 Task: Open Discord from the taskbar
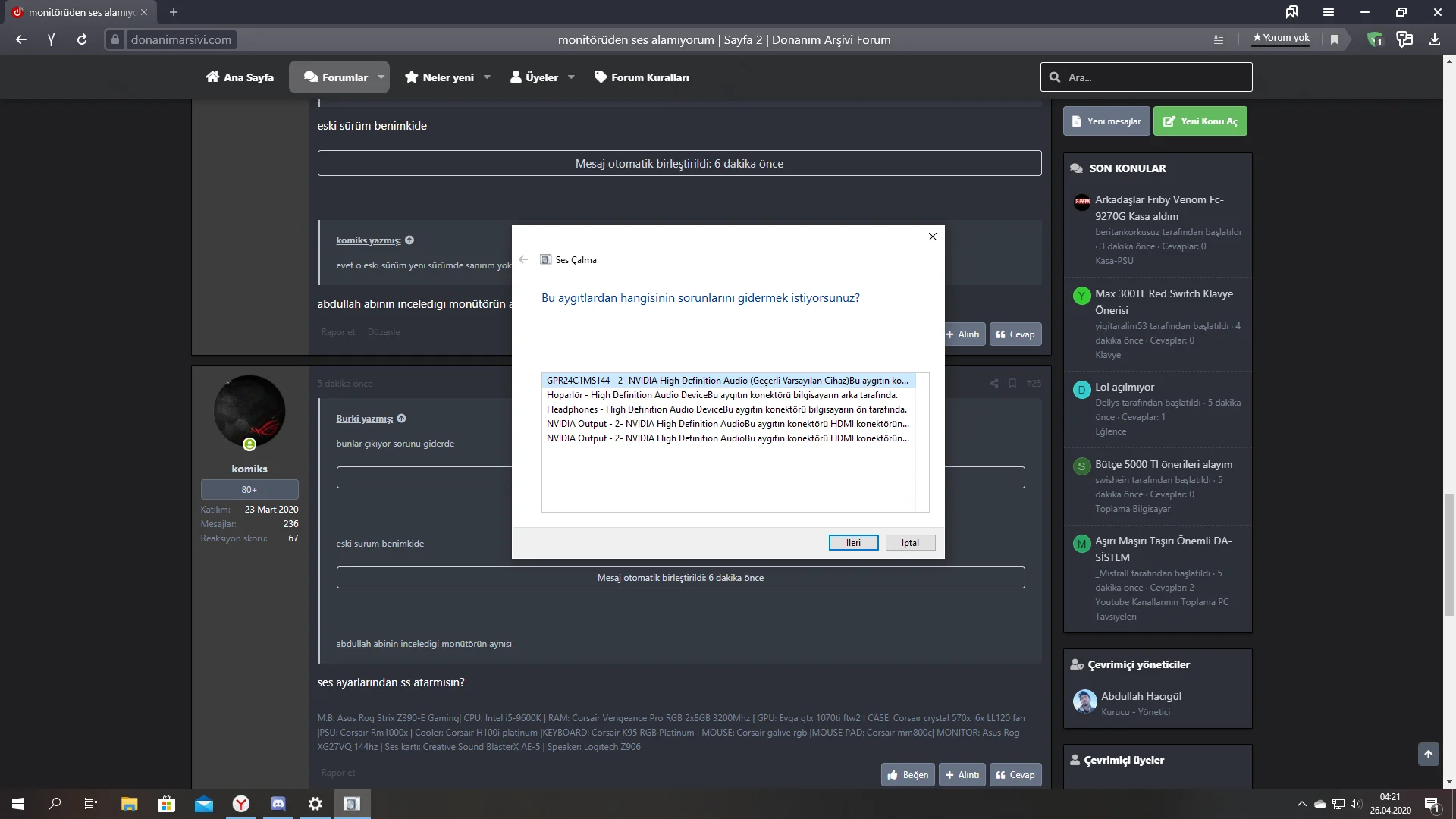278,804
